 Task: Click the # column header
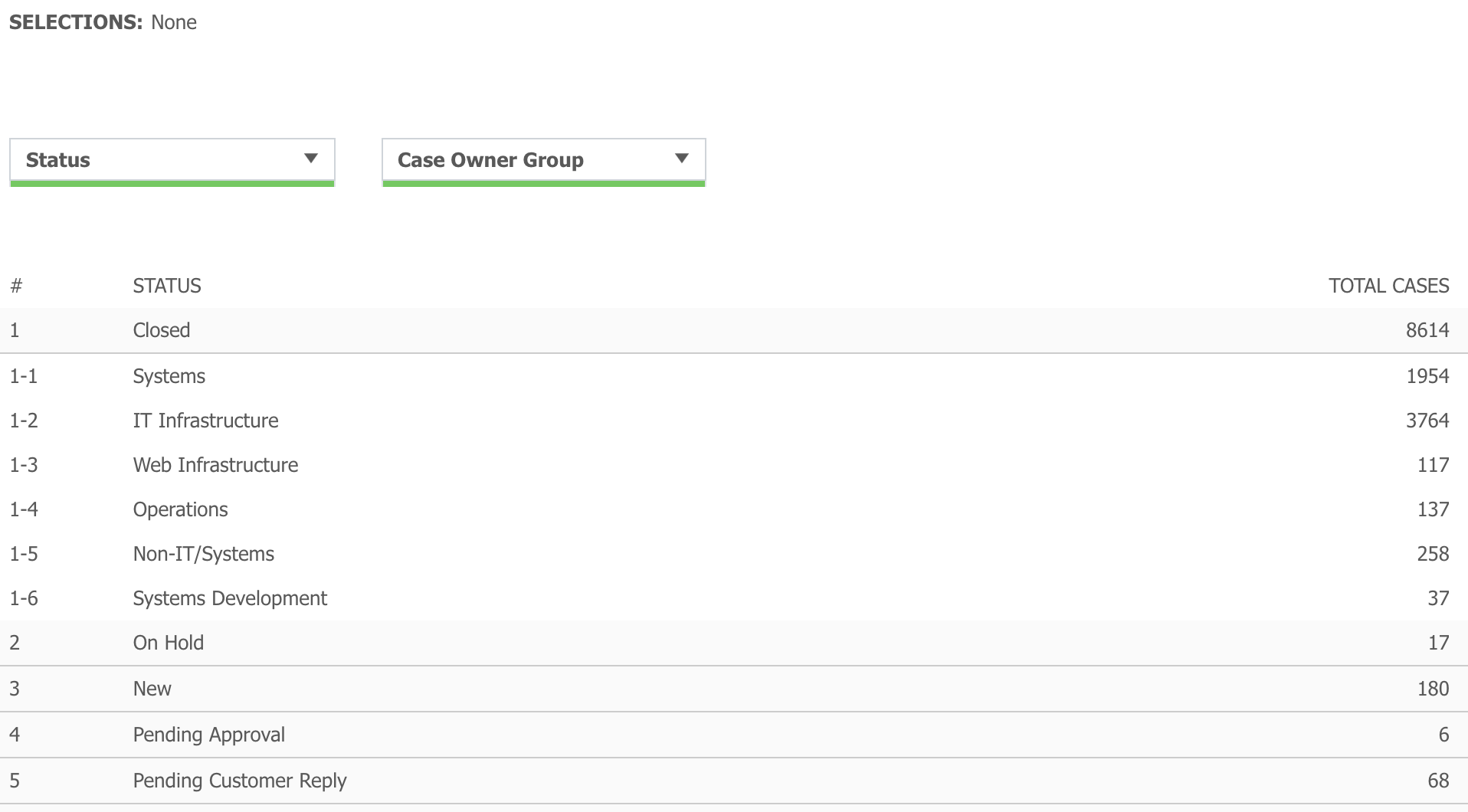coord(17,285)
